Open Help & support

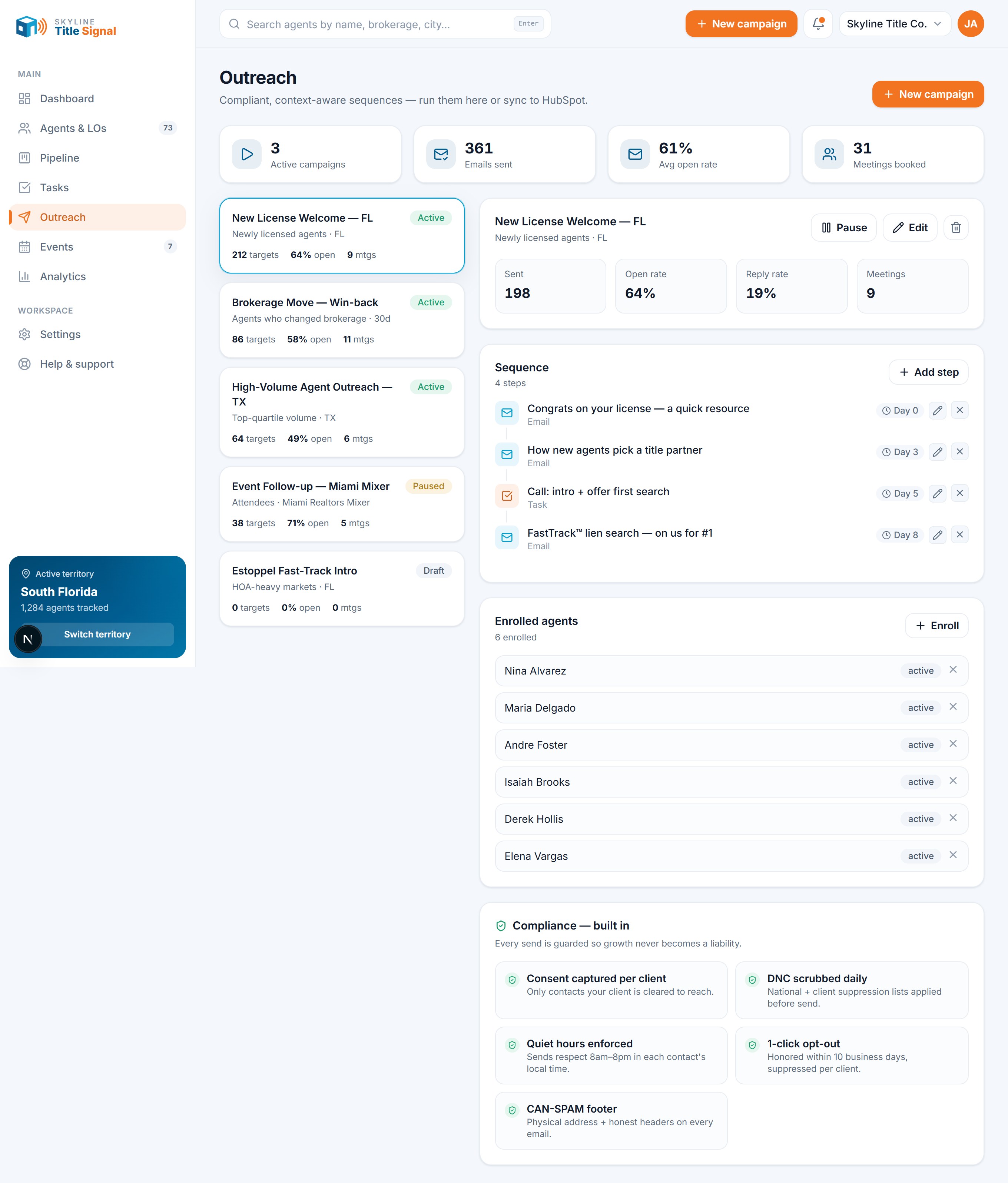[x=97, y=364]
